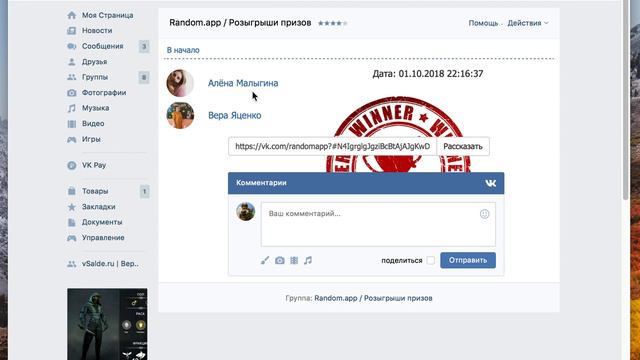Open Друзья in sidebar
The height and width of the screenshot is (360, 640).
94,62
